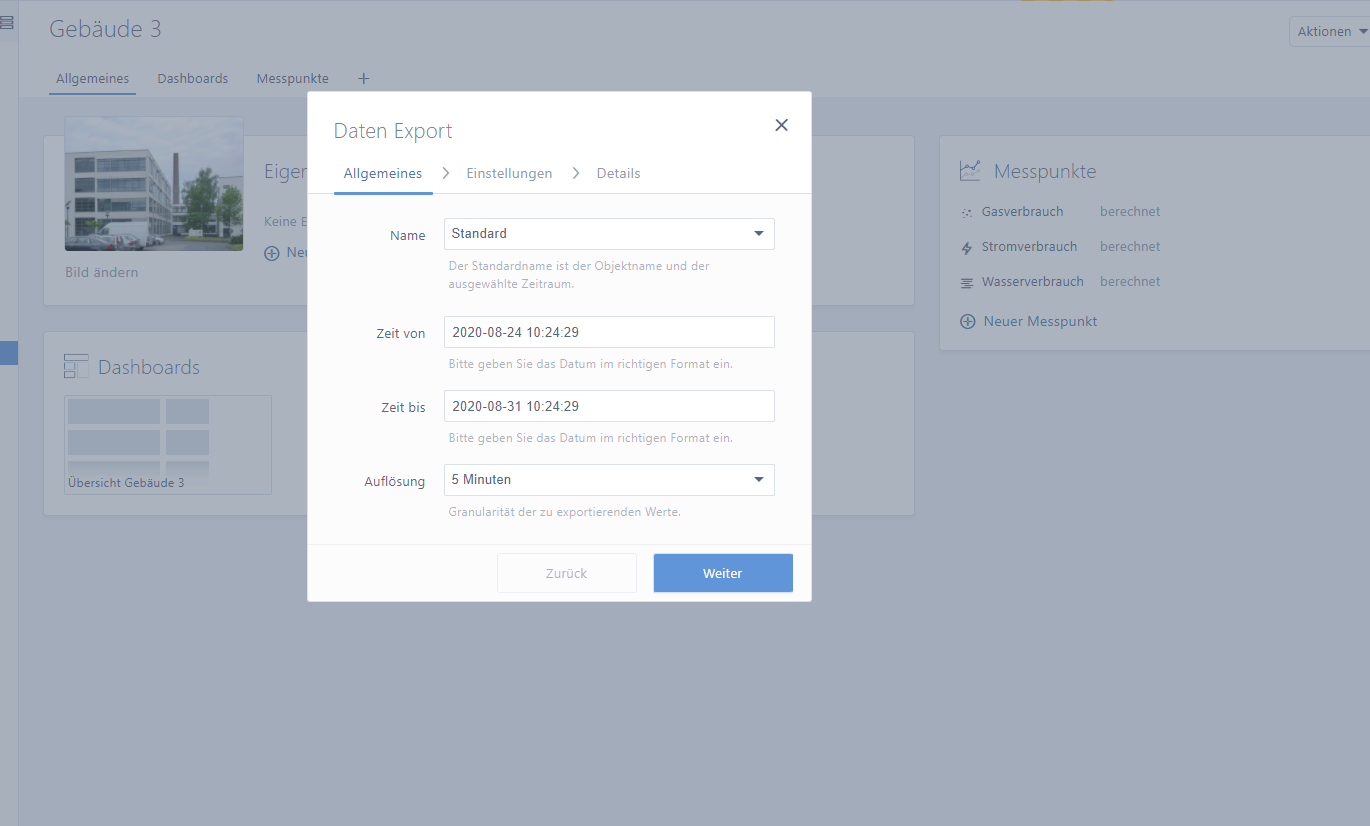Click the Messpunkte chart icon
Viewport: 1370px width, 826px height.
click(x=969, y=171)
